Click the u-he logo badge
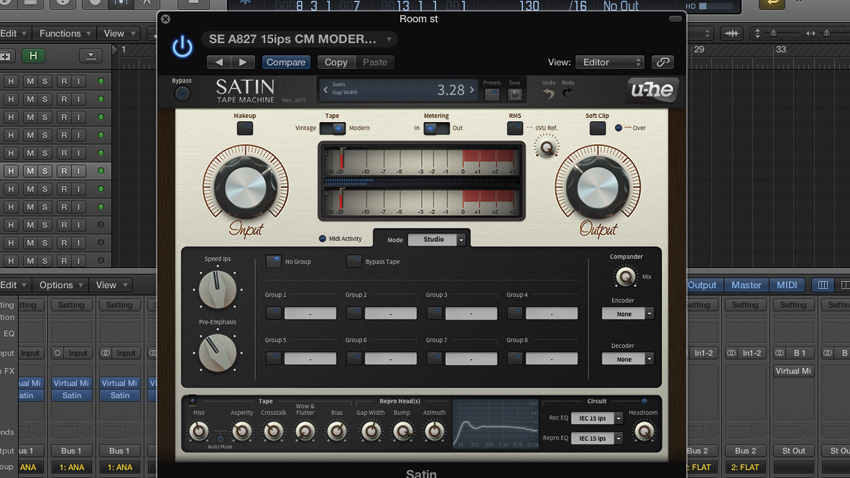Image resolution: width=850 pixels, height=478 pixels. [652, 90]
